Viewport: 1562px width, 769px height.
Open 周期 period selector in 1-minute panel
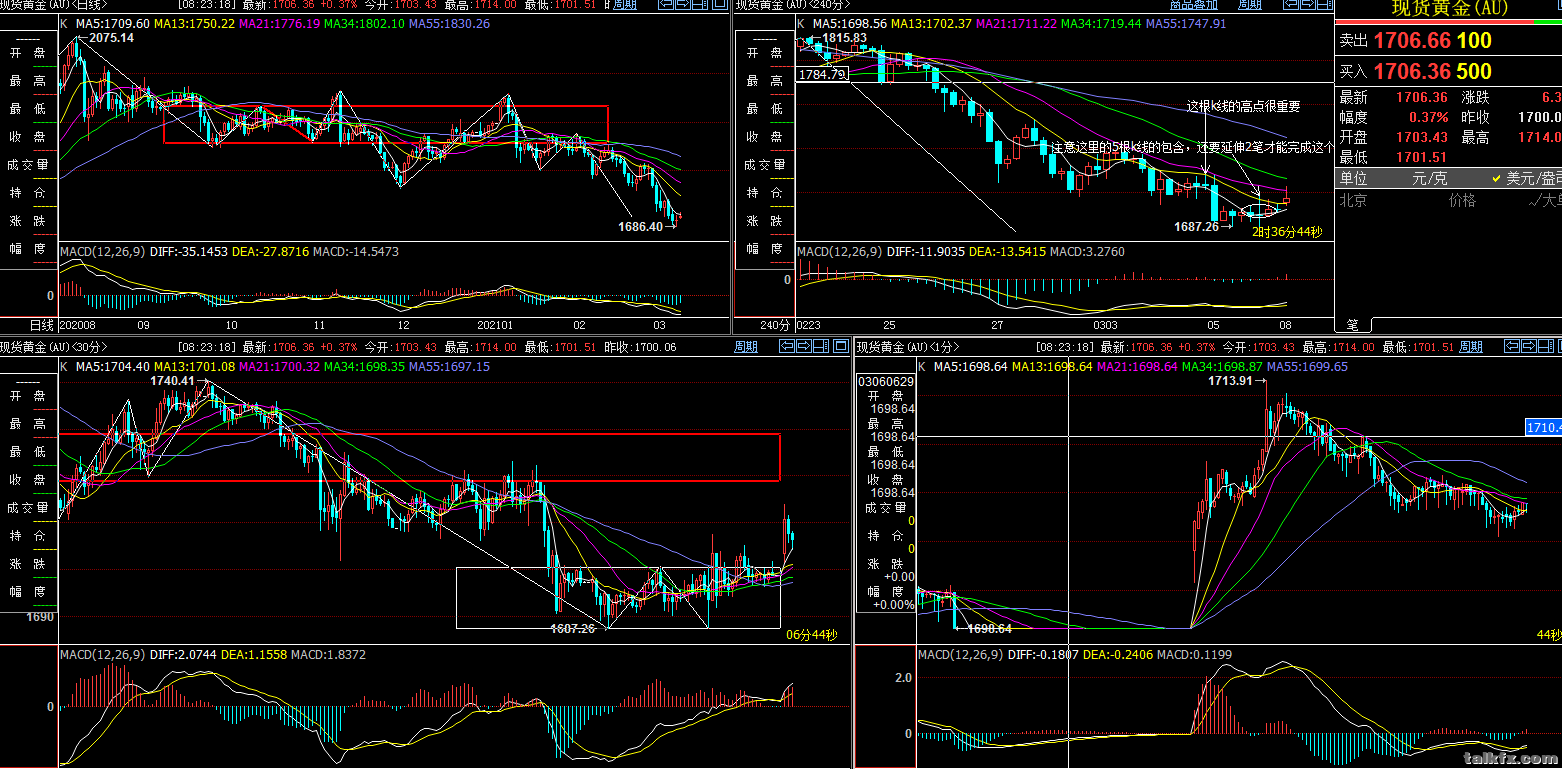point(1470,347)
